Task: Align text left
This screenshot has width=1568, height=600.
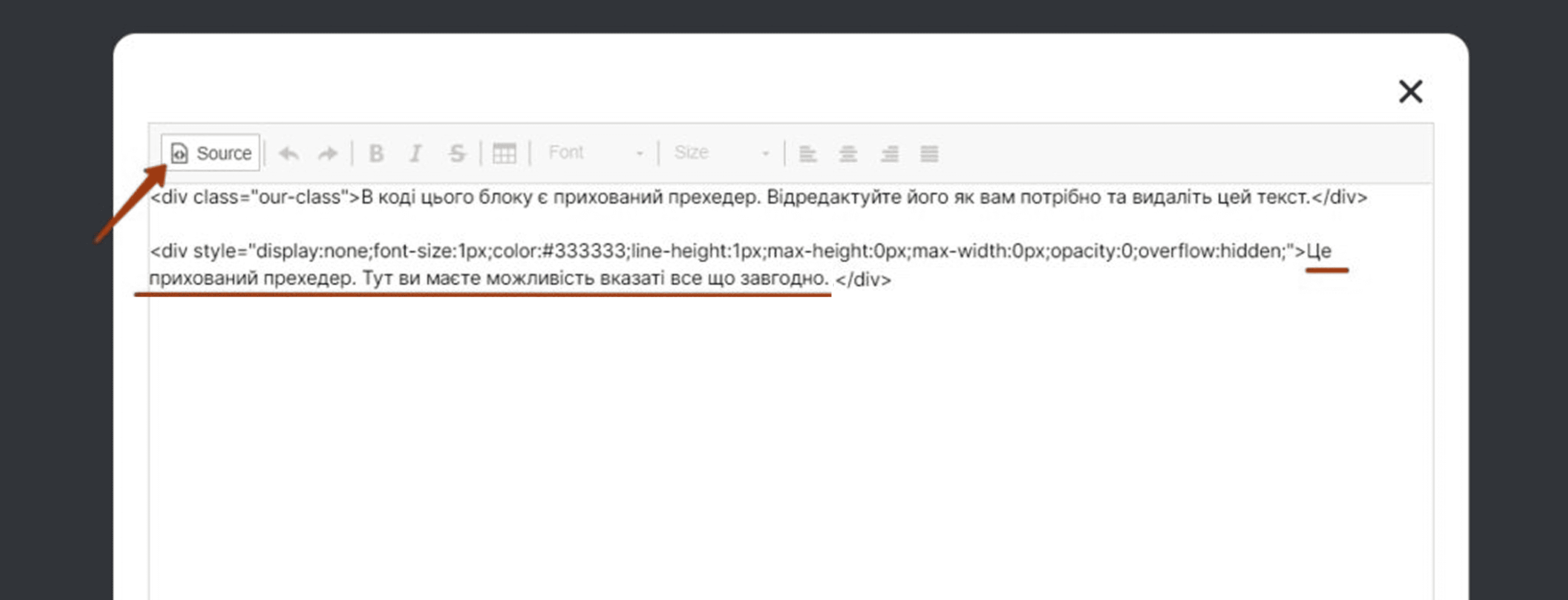Action: pos(808,154)
